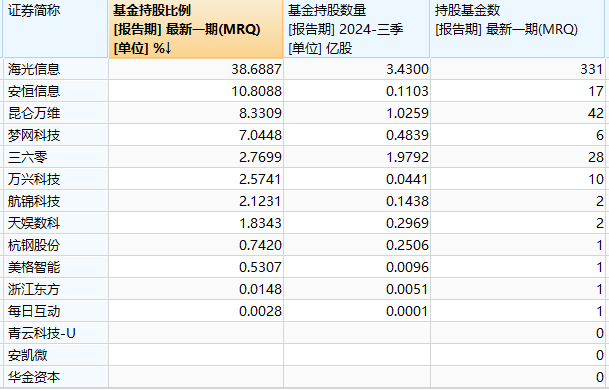This screenshot has width=609, height=390.
Task: Click the 1.0259 share quantity cell
Action: click(x=357, y=113)
